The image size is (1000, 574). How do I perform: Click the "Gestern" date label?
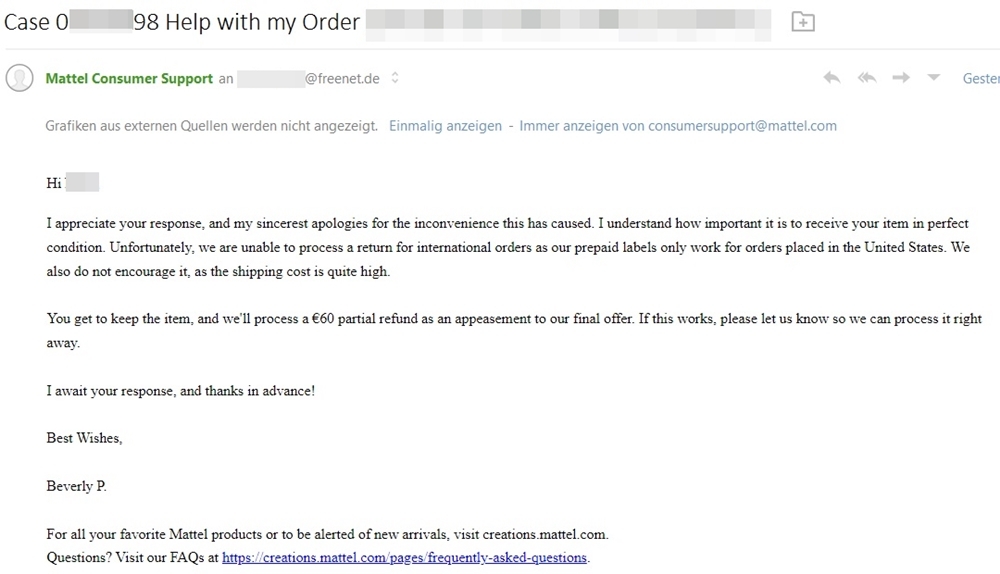coord(981,78)
